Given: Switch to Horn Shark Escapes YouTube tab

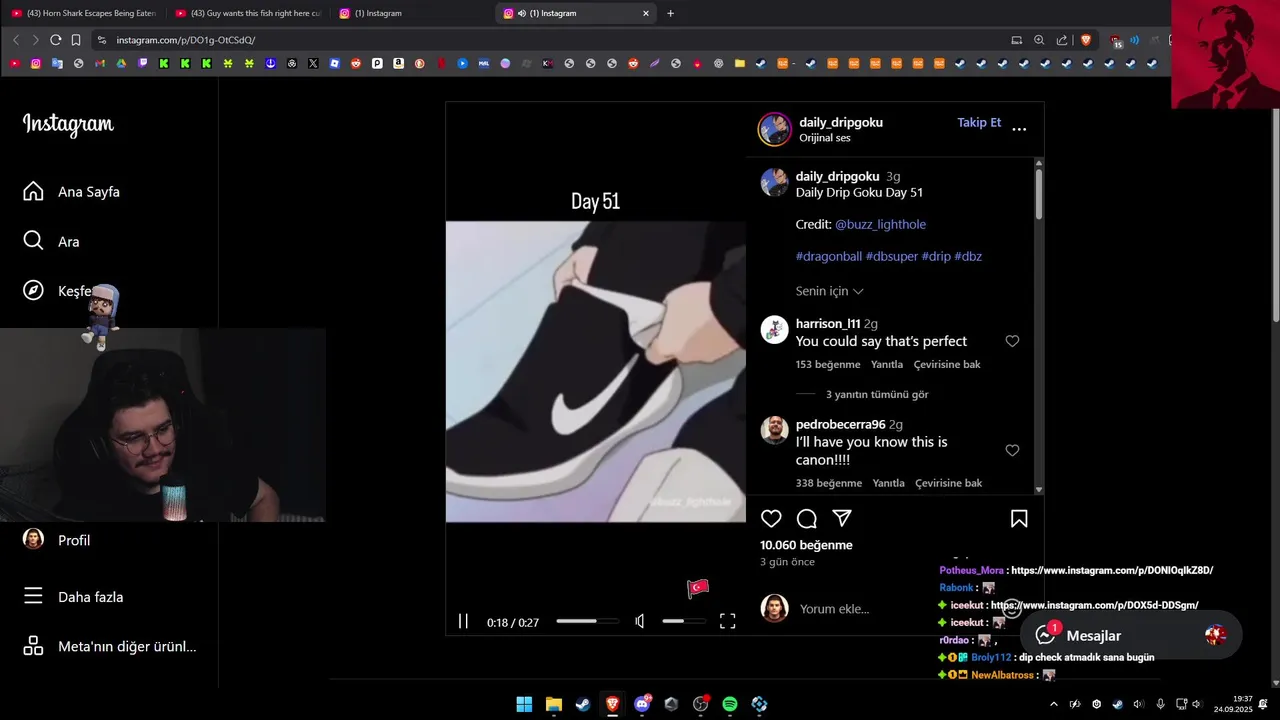Looking at the screenshot, I should (84, 13).
